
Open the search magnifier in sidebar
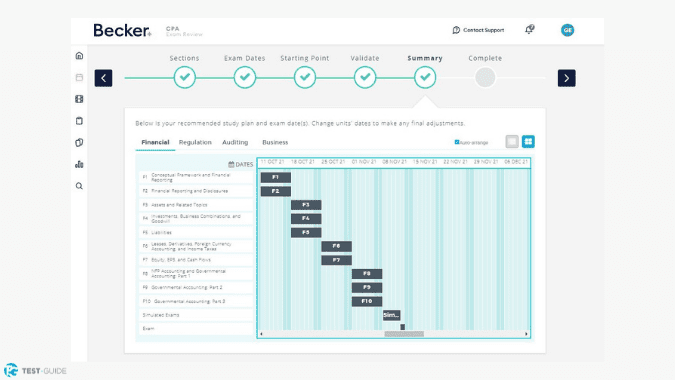coord(79,186)
